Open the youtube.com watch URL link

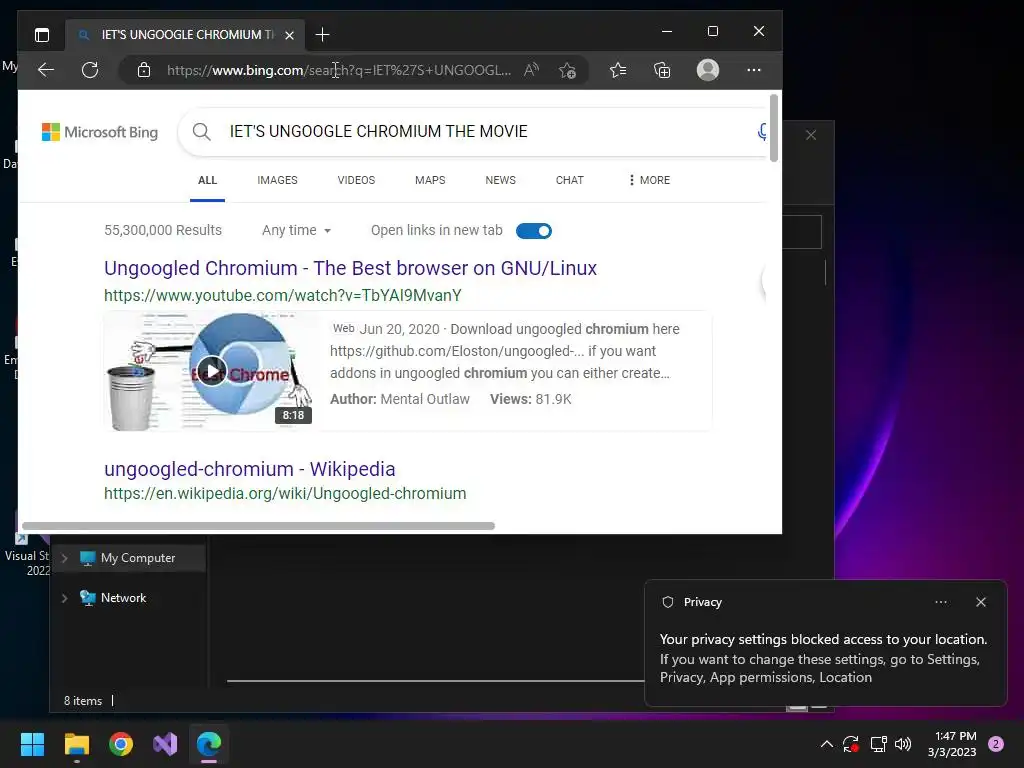coord(283,295)
